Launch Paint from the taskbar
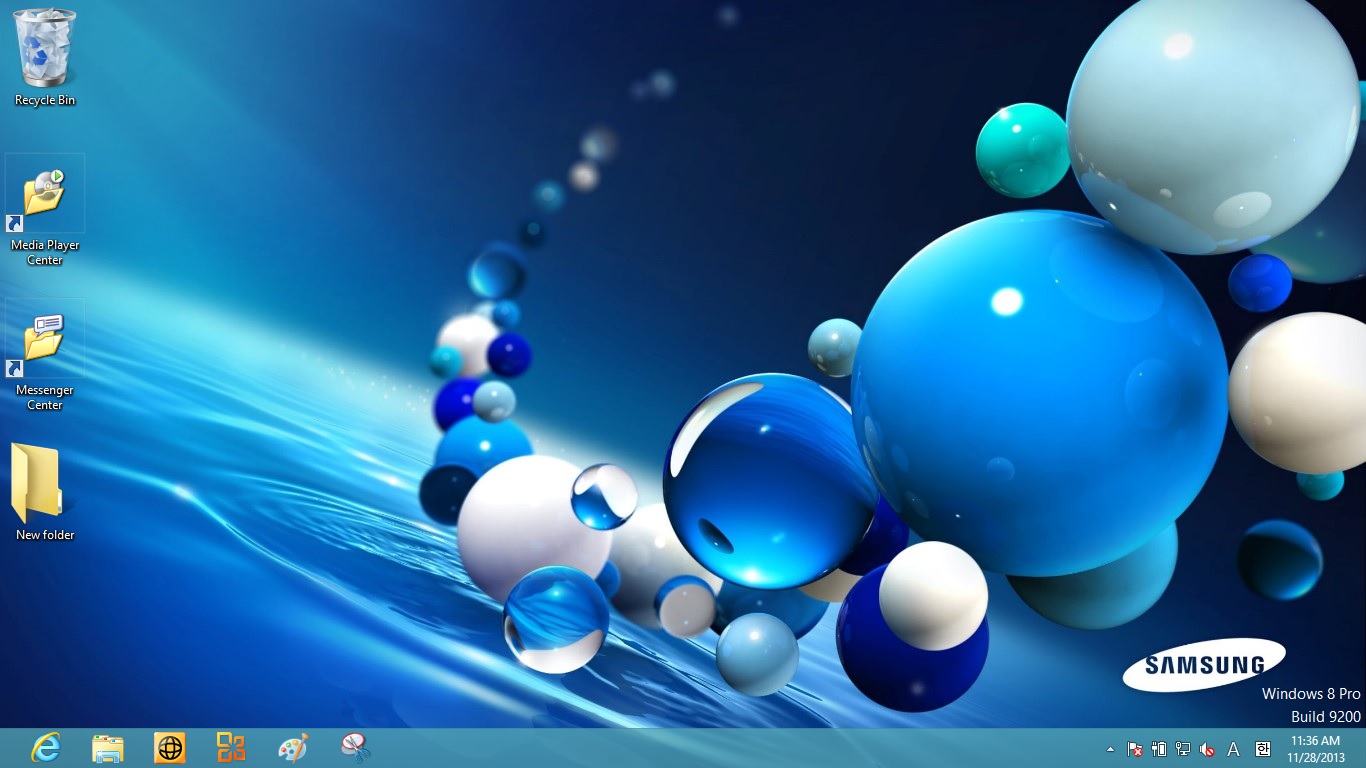This screenshot has height=768, width=1366. (x=293, y=748)
